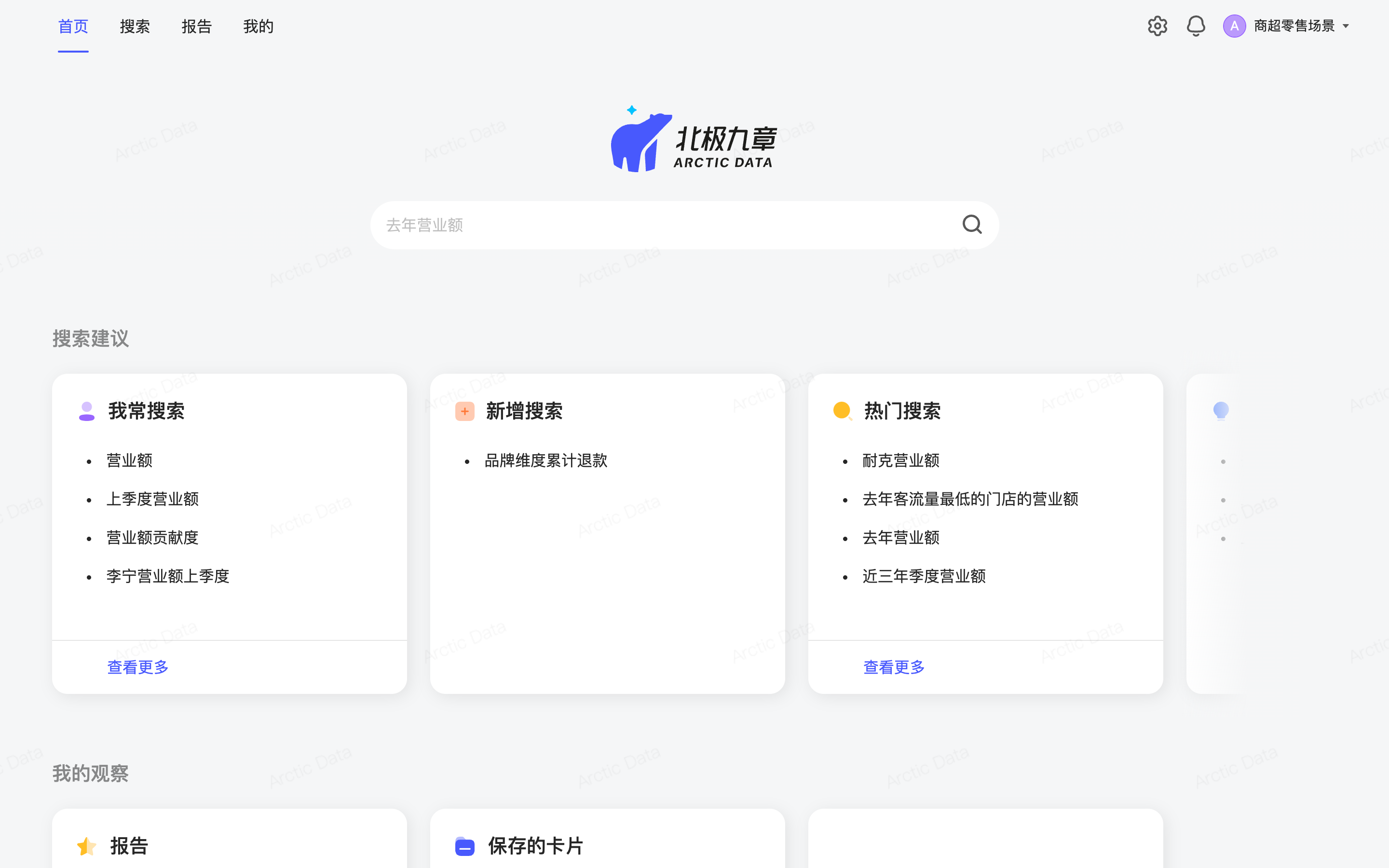1389x868 pixels.
Task: Select suggestion 李宁营业额上季度
Action: [168, 576]
